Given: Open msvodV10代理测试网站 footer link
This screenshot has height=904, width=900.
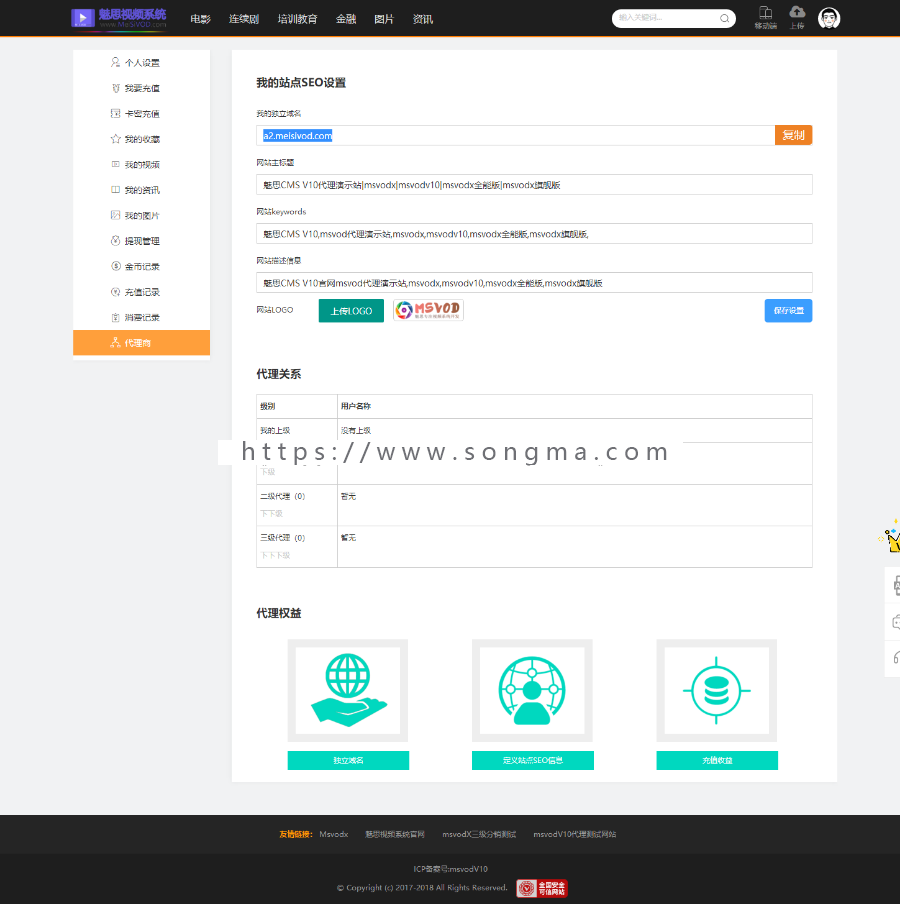Looking at the screenshot, I should pyautogui.click(x=575, y=834).
